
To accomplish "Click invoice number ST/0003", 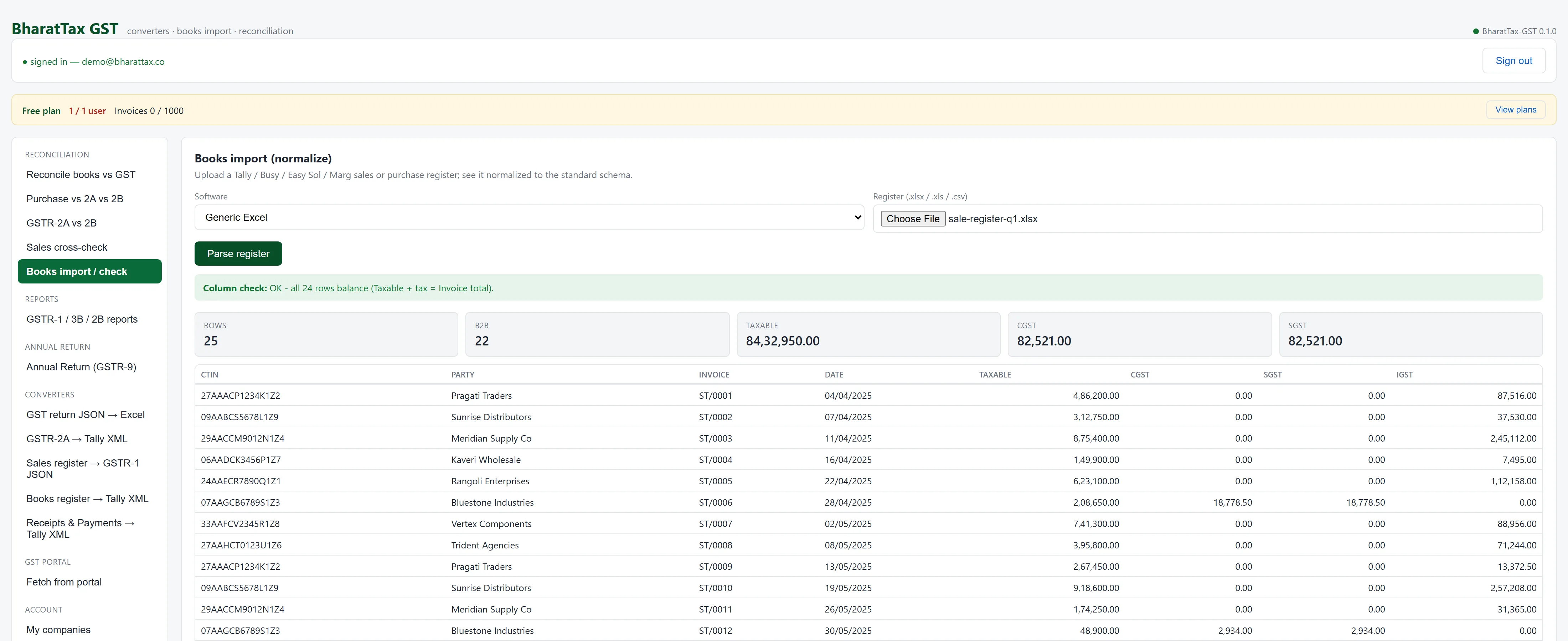I will pos(715,438).
